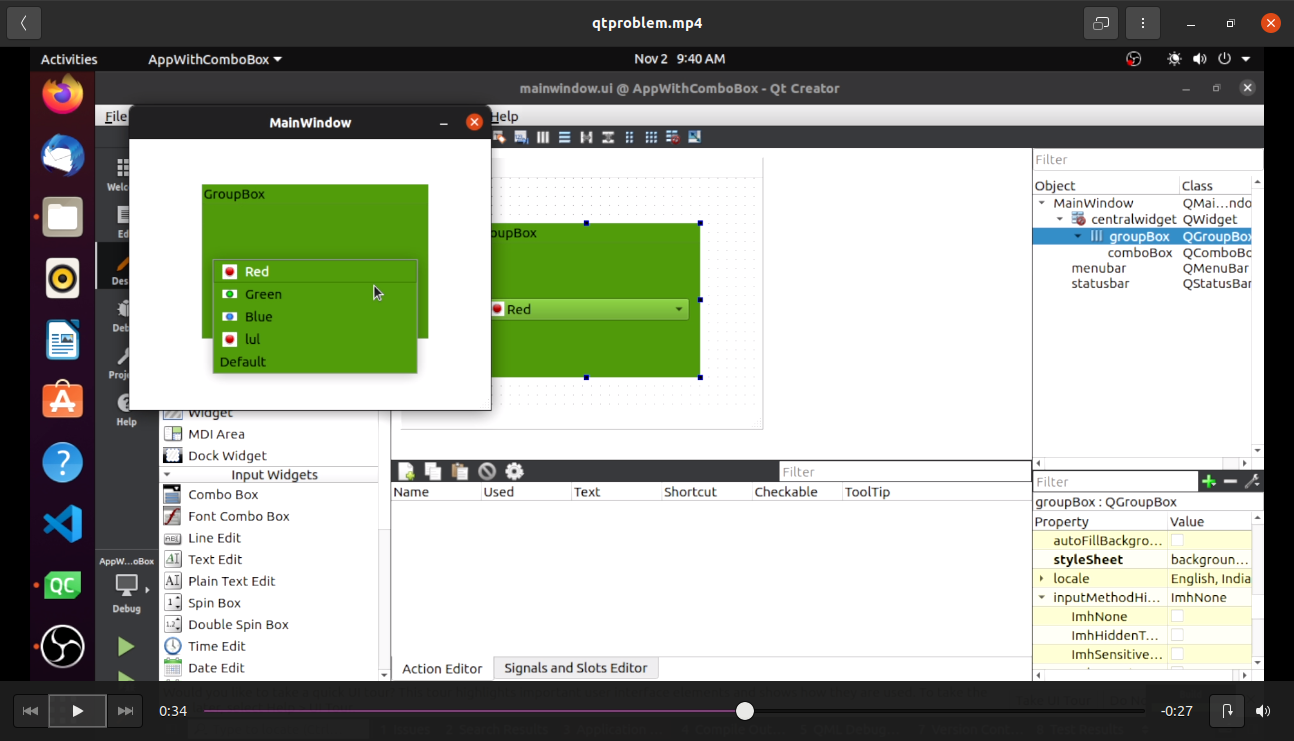Toggle the autoFillBackground checkbox

point(1177,541)
